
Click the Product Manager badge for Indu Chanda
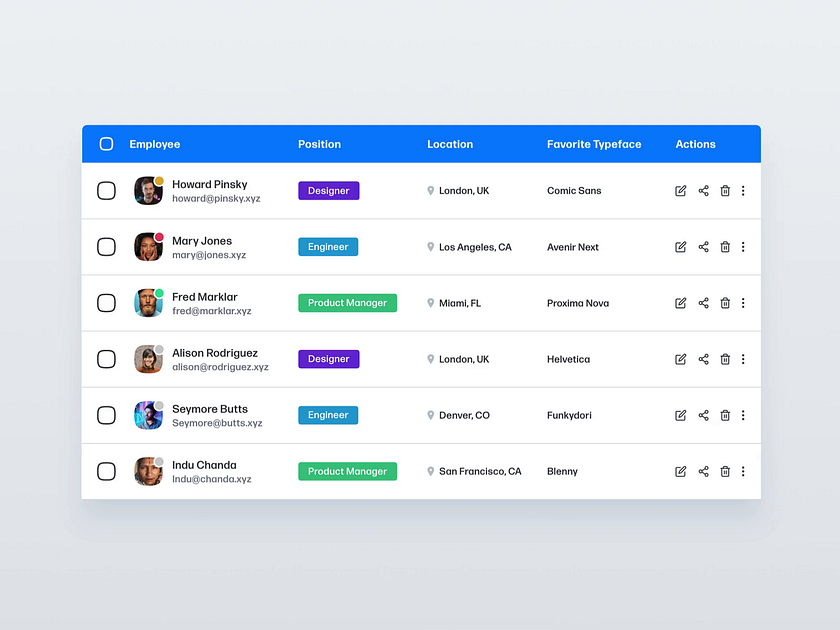coord(347,471)
